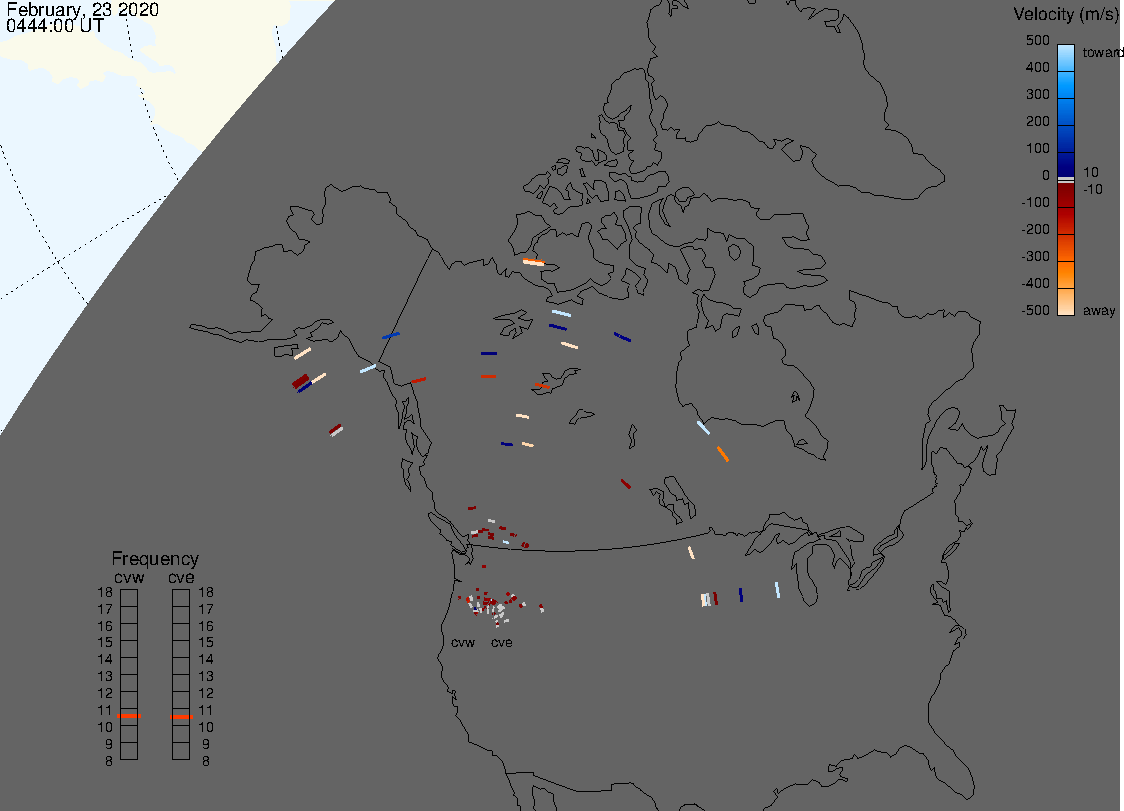Click '8' left of the cvw frequency bar

(x=109, y=762)
